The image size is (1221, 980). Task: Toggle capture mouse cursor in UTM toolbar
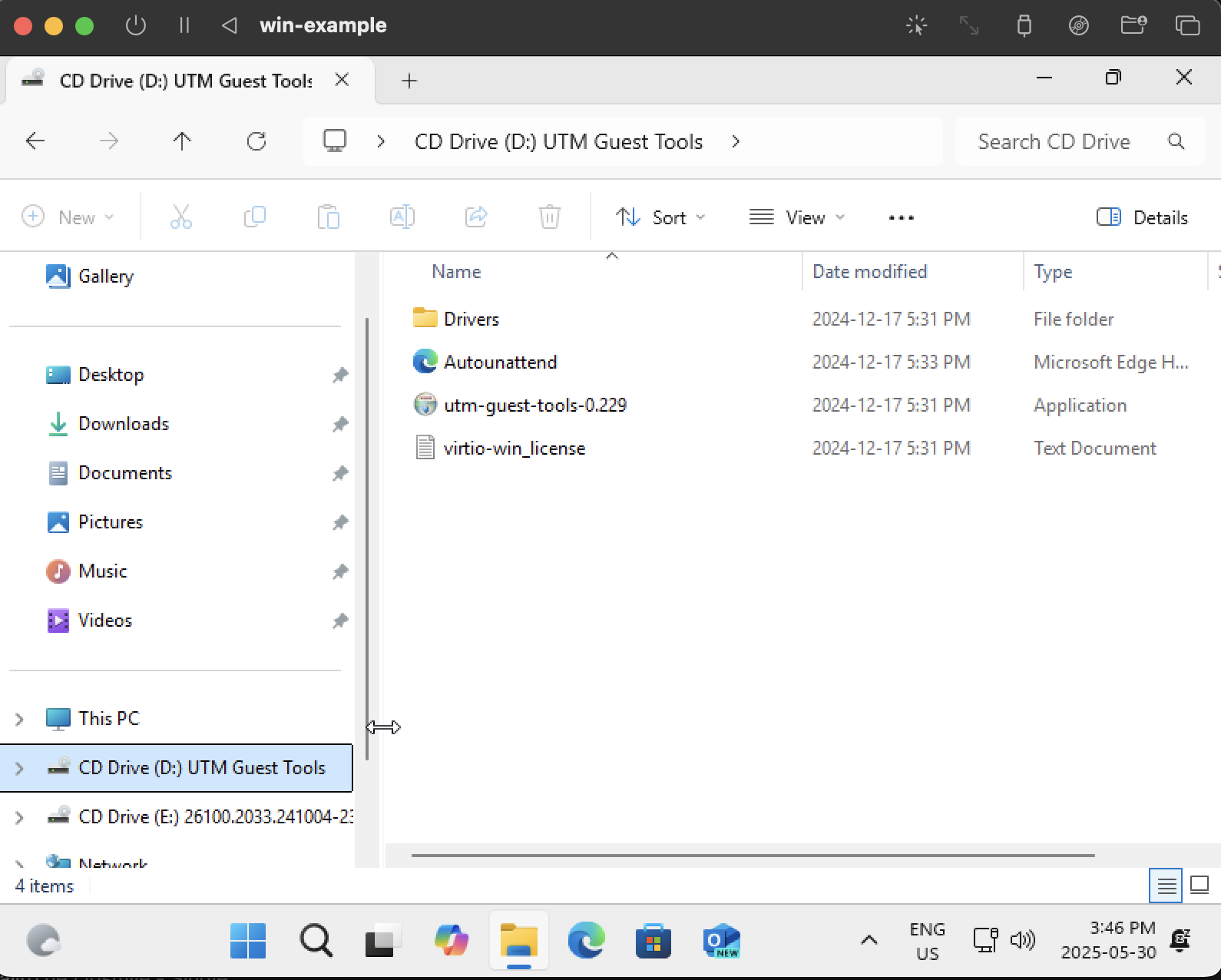[917, 25]
